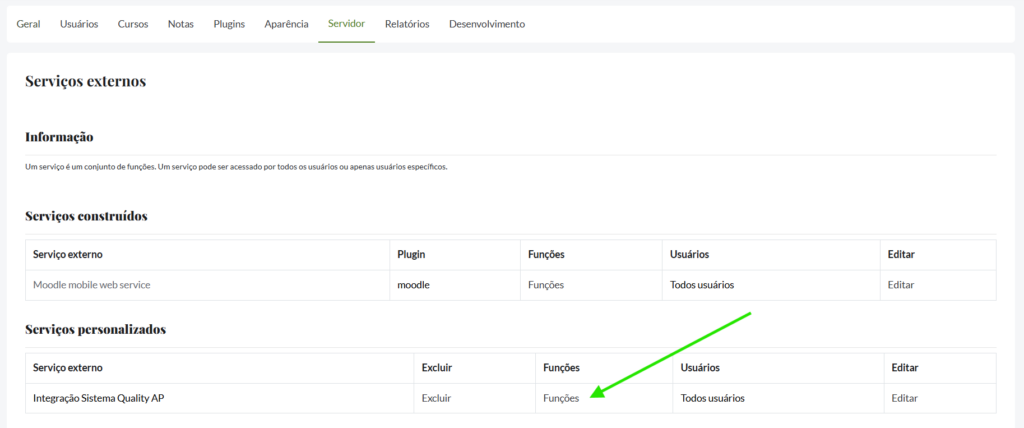Screen dimensions: 1024x428
Task: Open the Plugins tab
Action: pos(229,24)
